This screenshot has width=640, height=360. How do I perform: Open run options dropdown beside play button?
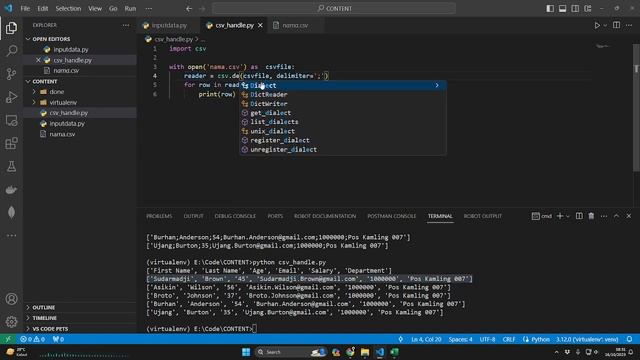(x=605, y=25)
